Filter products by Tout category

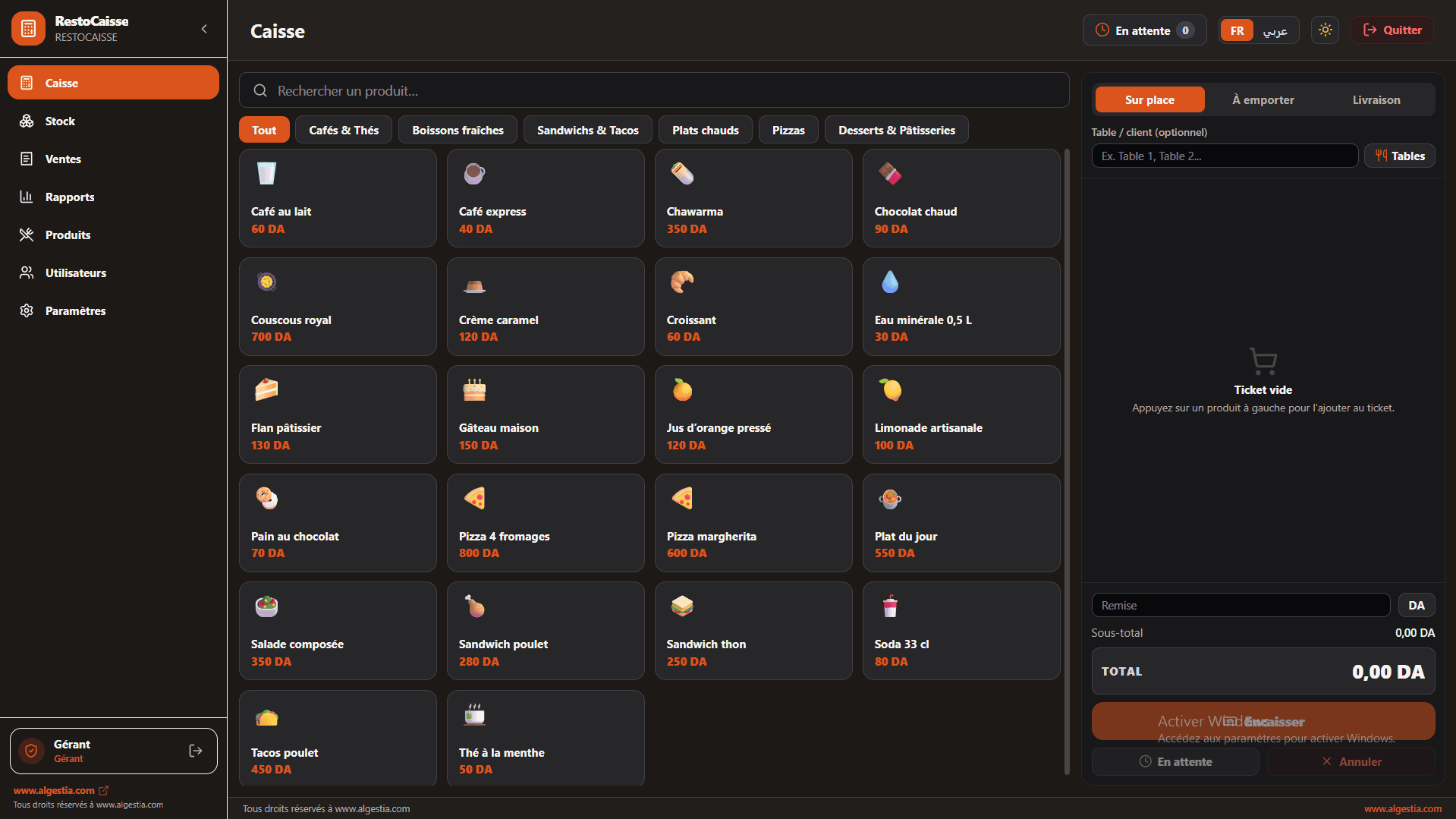(x=264, y=131)
